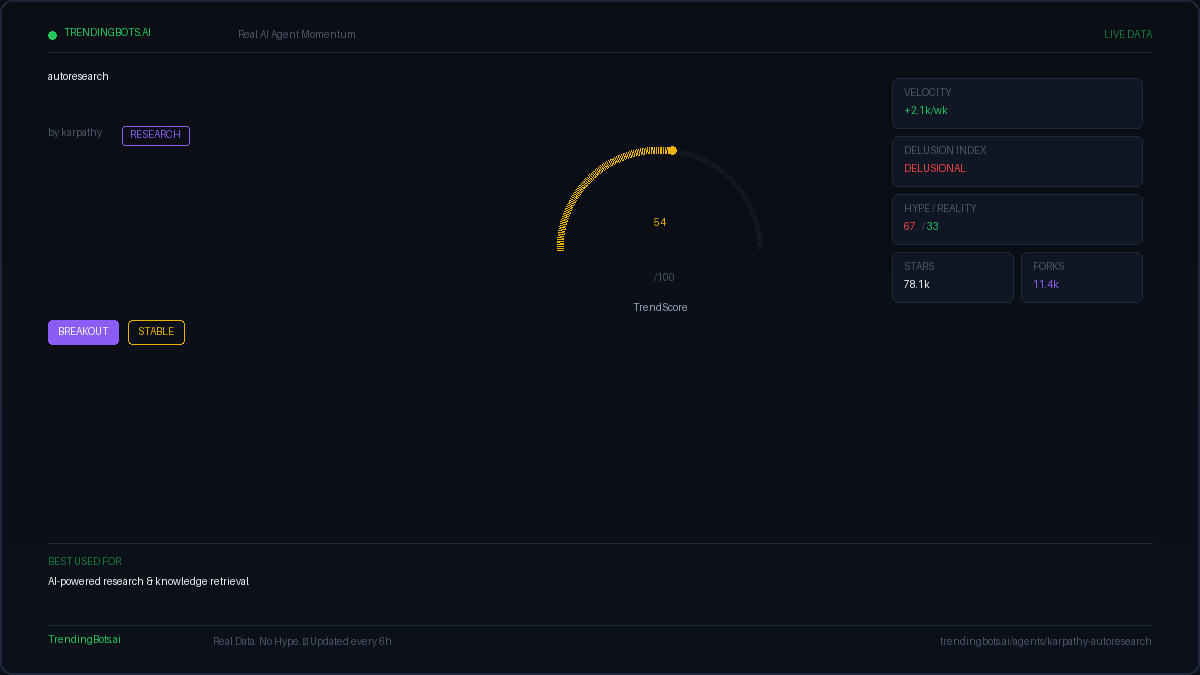1200x675 pixels.
Task: Click the BREAKOUT badge
Action: [83, 332]
